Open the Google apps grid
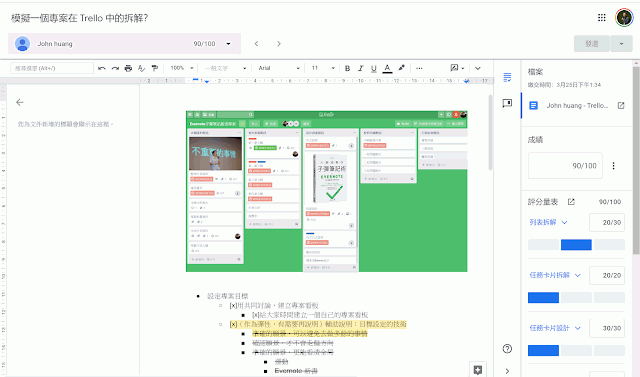 click(602, 18)
